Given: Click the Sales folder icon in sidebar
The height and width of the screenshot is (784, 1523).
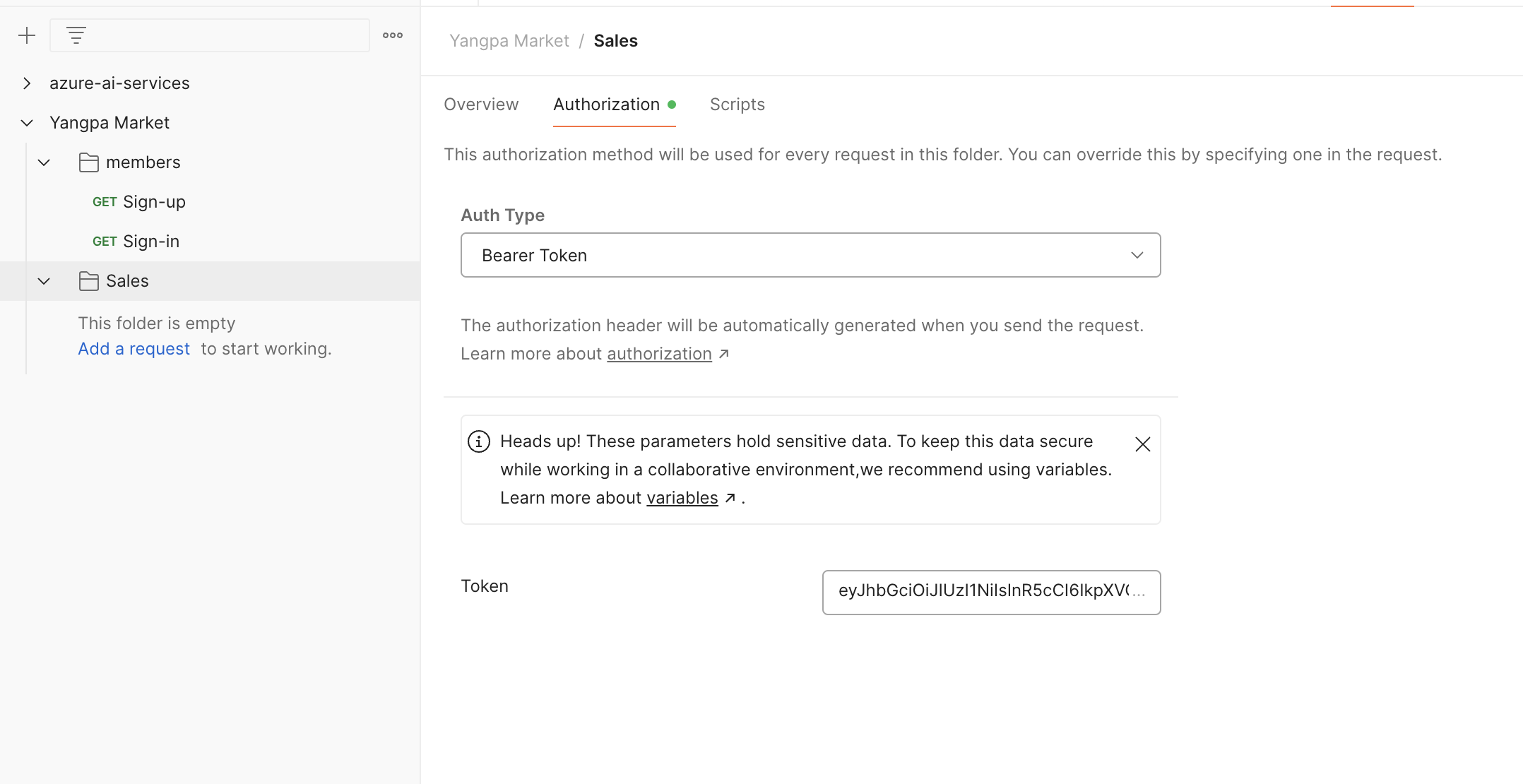Looking at the screenshot, I should coord(89,281).
